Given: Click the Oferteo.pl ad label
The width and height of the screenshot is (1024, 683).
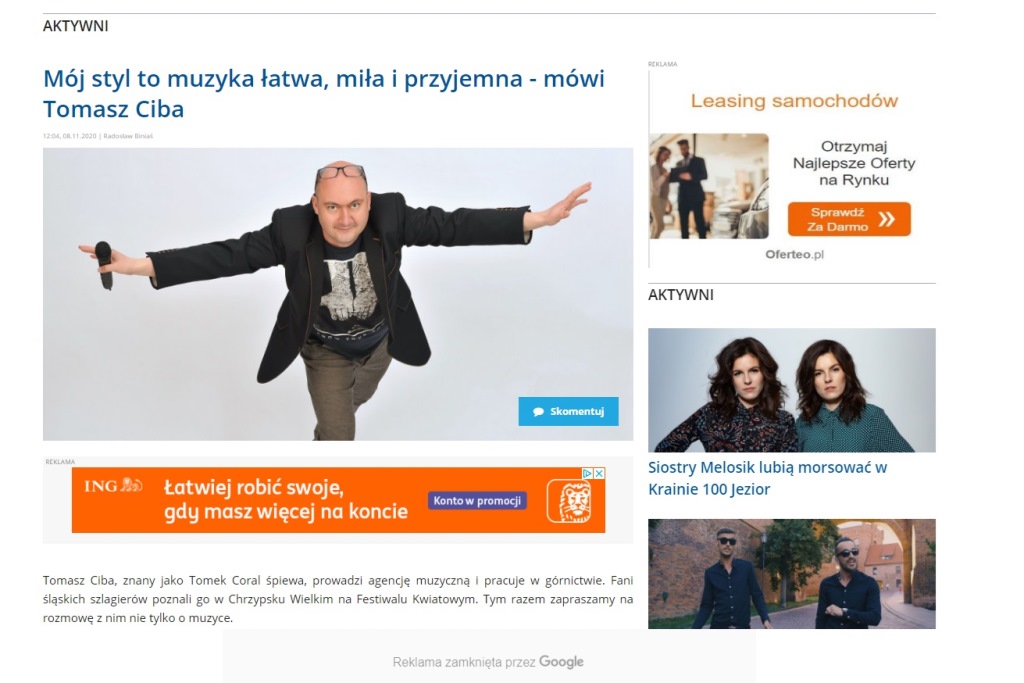Looking at the screenshot, I should pyautogui.click(x=794, y=255).
